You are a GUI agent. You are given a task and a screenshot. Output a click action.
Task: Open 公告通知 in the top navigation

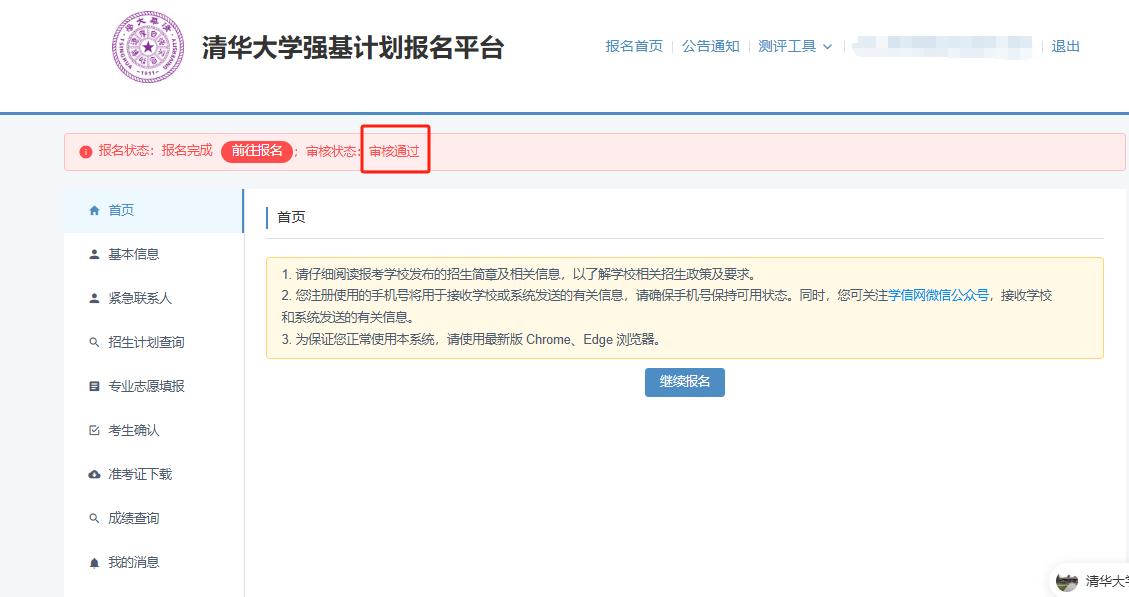tap(711, 46)
